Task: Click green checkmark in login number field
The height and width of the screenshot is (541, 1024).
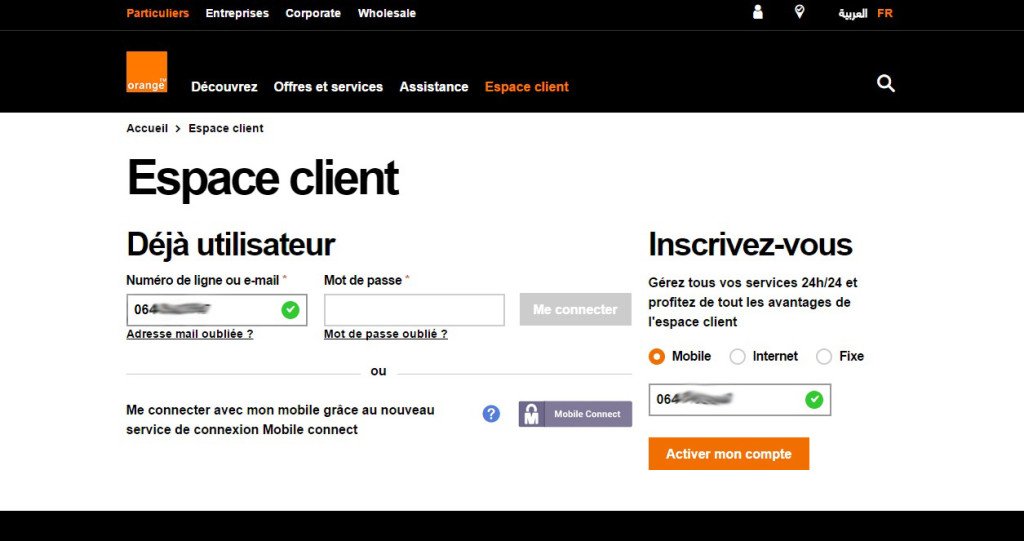Action: pyautogui.click(x=290, y=310)
